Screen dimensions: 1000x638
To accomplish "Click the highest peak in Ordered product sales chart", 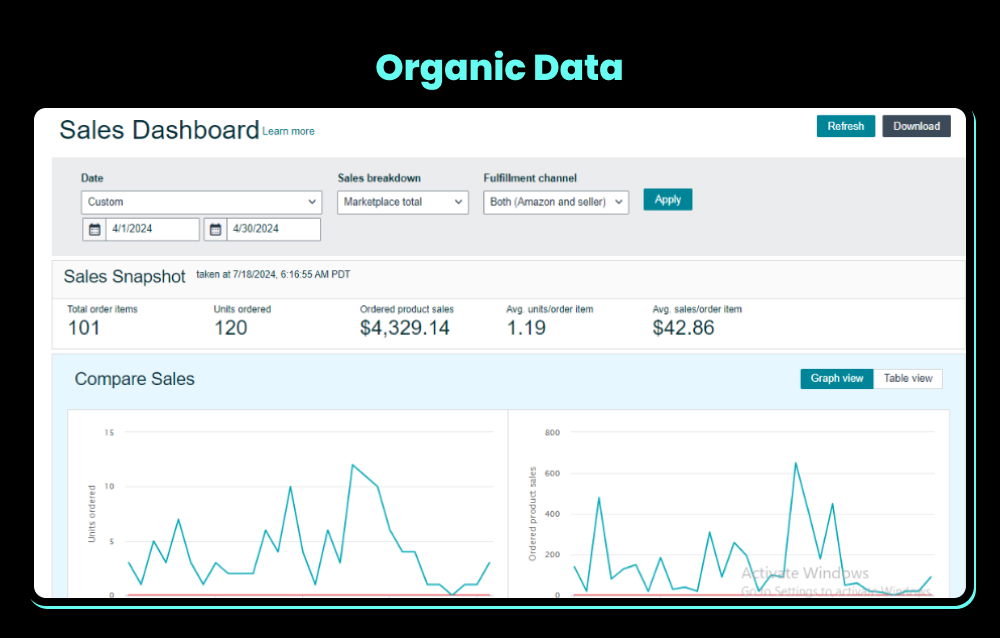I will (796, 463).
